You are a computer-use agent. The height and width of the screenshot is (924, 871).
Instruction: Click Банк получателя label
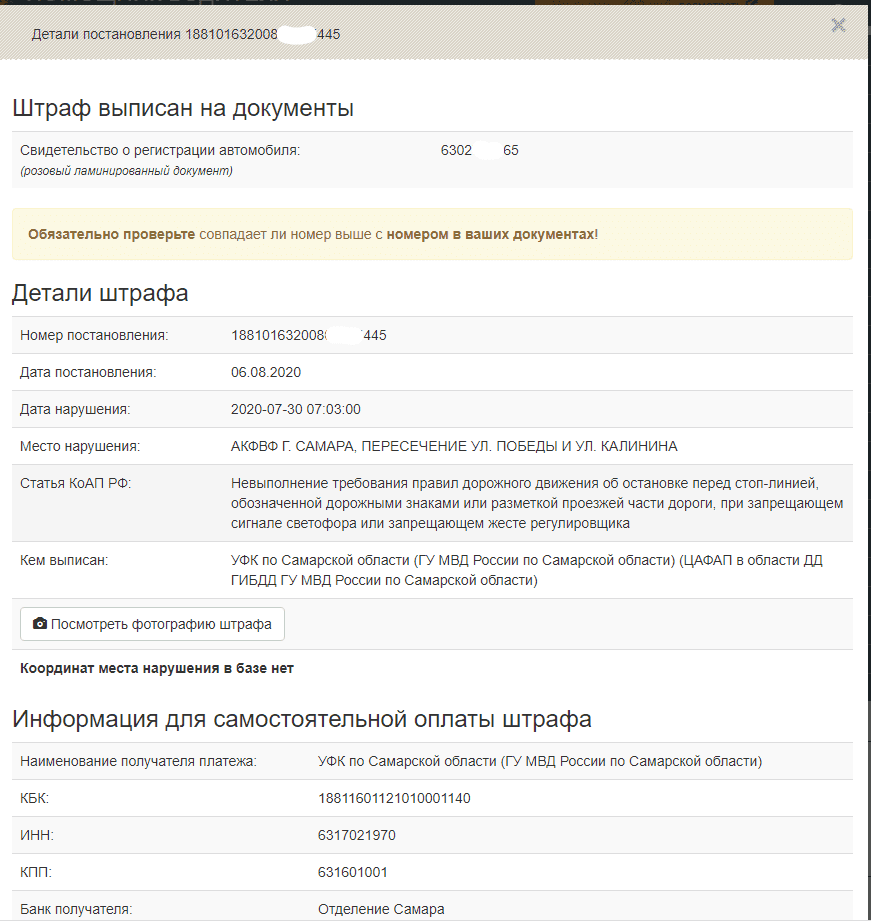click(x=75, y=909)
